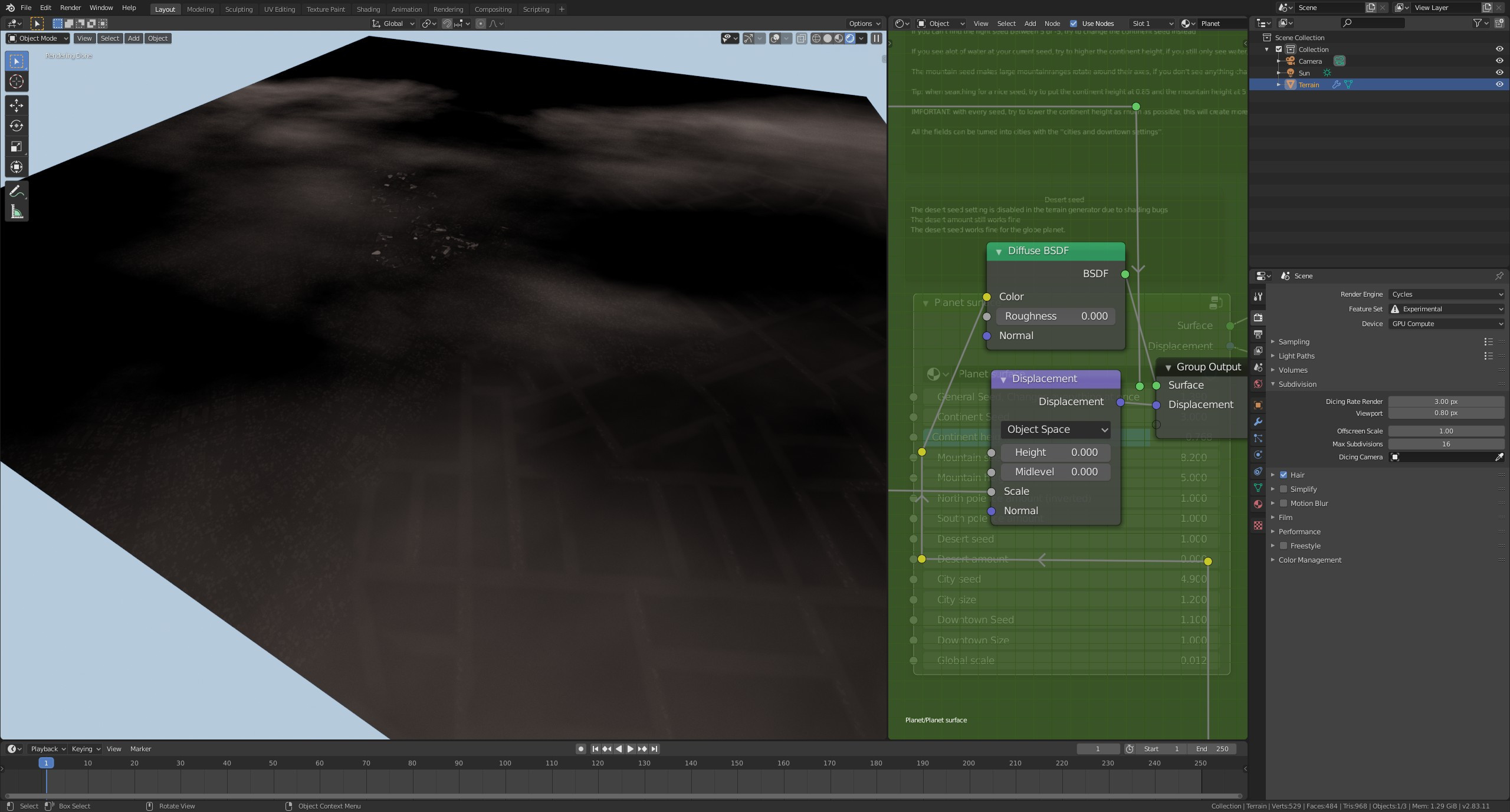Open the Render menu in the top bar
This screenshot has width=1510, height=812.
(70, 8)
